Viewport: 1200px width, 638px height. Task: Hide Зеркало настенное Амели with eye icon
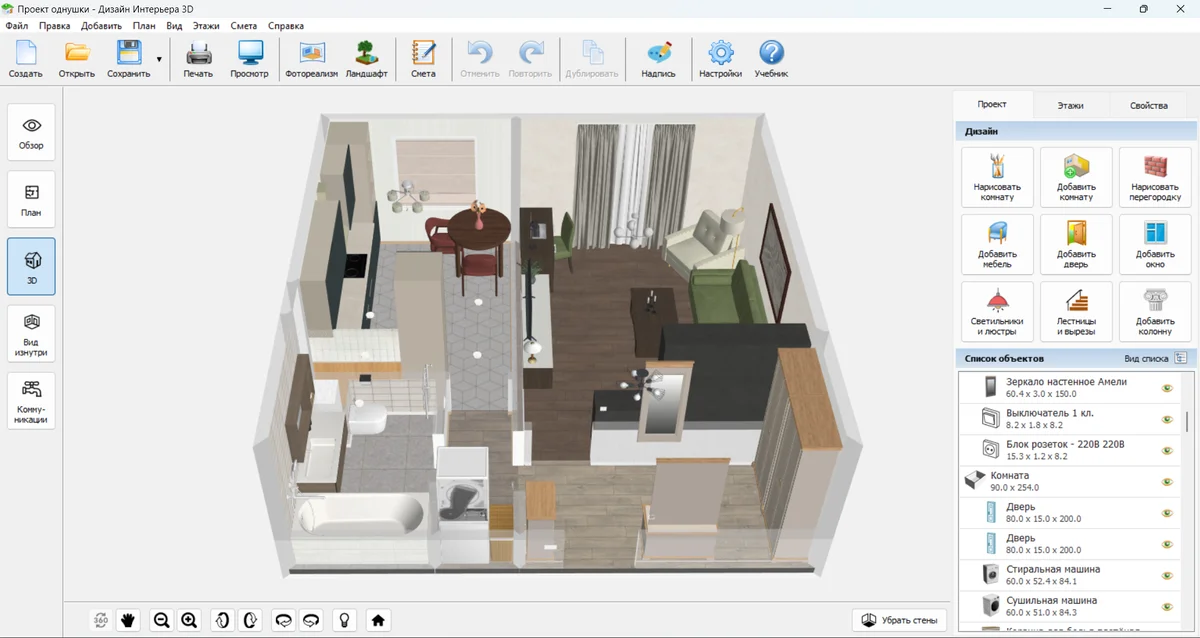click(1166, 388)
